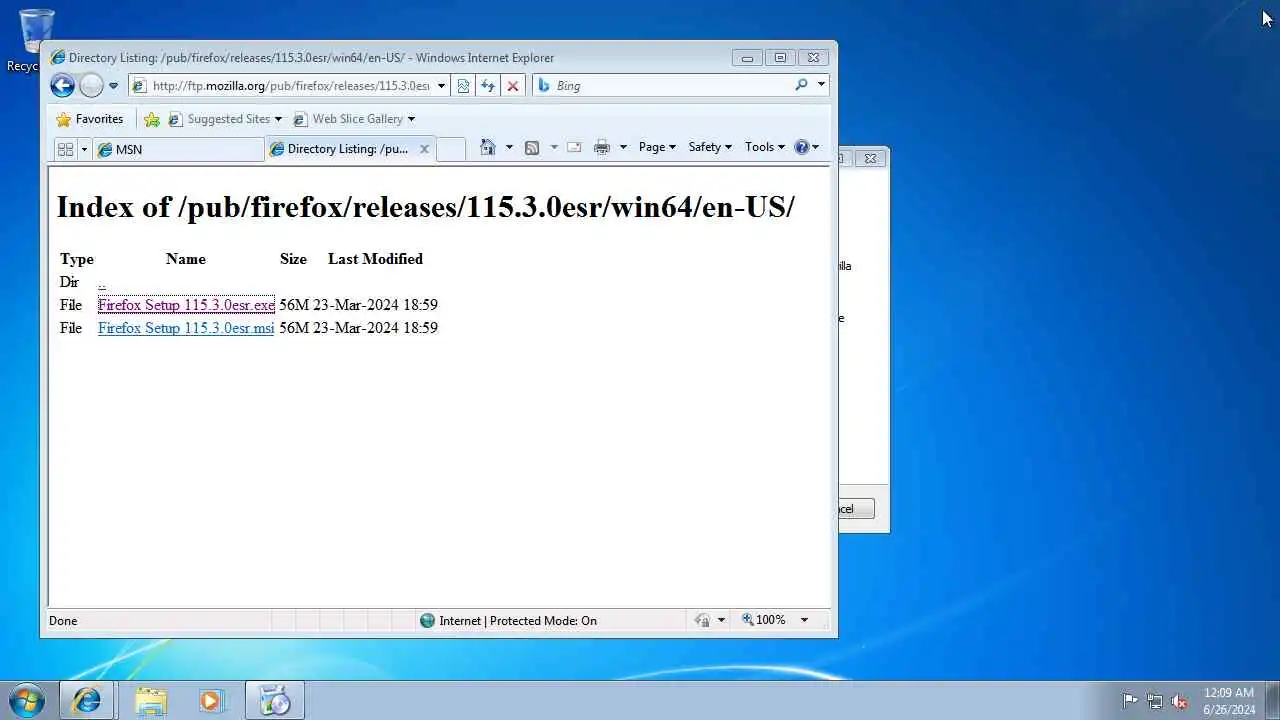Stop loading with the red X icon
The image size is (1280, 720).
(x=513, y=86)
